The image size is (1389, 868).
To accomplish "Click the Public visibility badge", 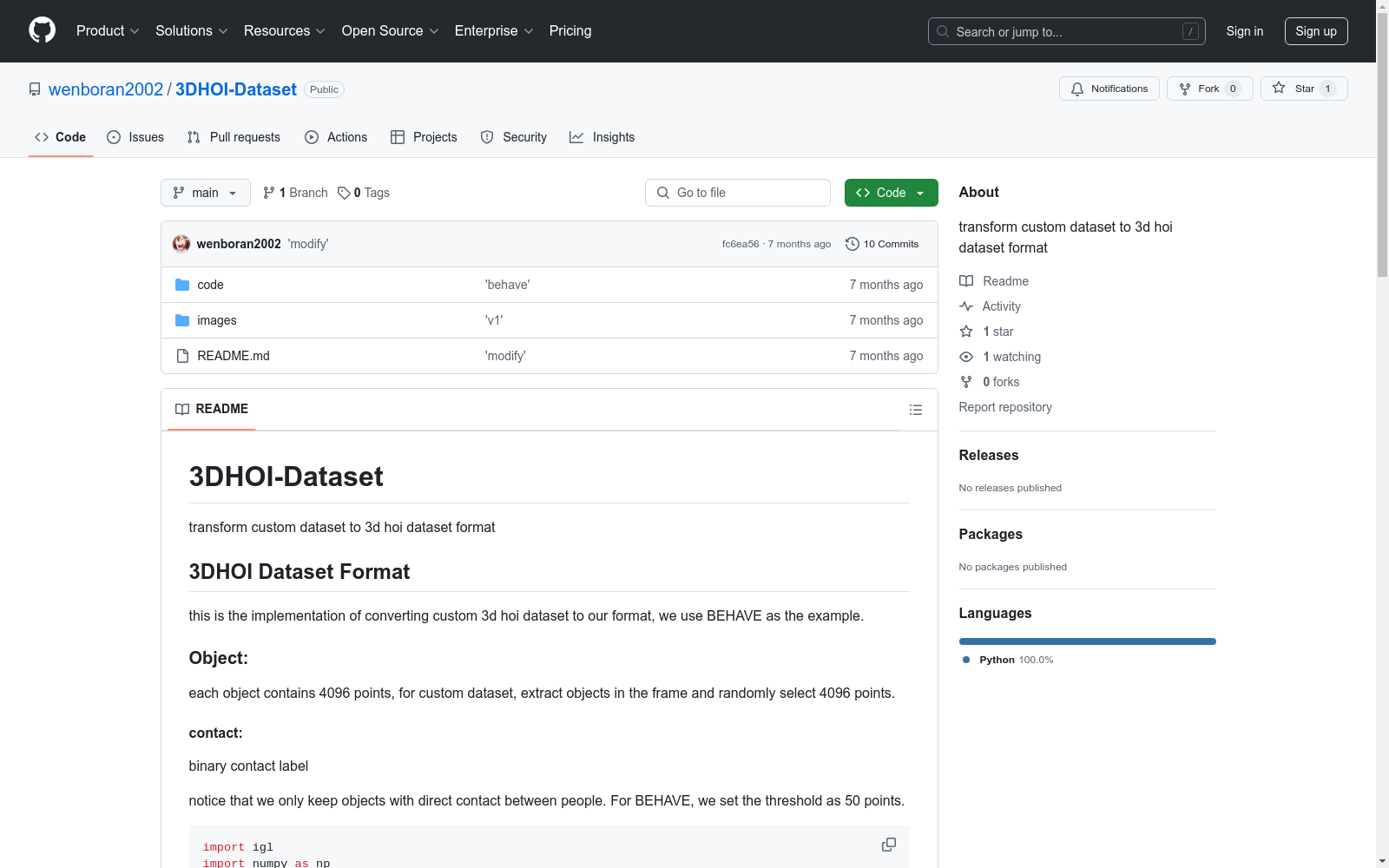I will click(x=324, y=89).
